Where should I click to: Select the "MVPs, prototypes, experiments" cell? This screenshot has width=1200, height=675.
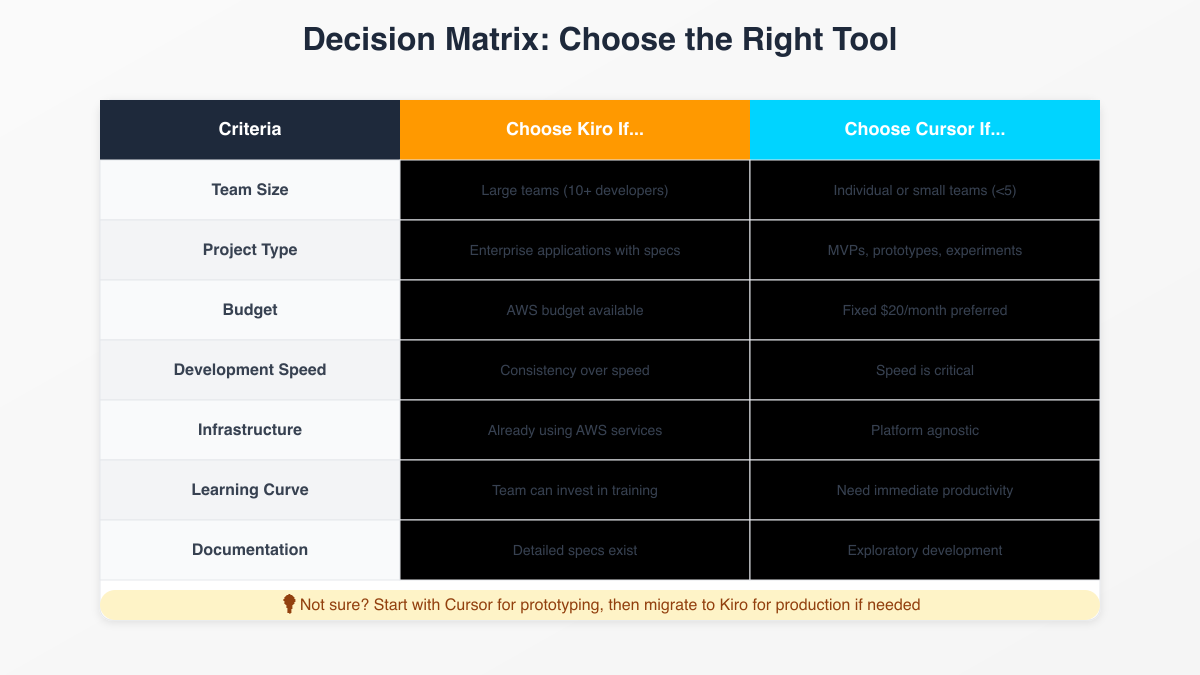pos(925,250)
